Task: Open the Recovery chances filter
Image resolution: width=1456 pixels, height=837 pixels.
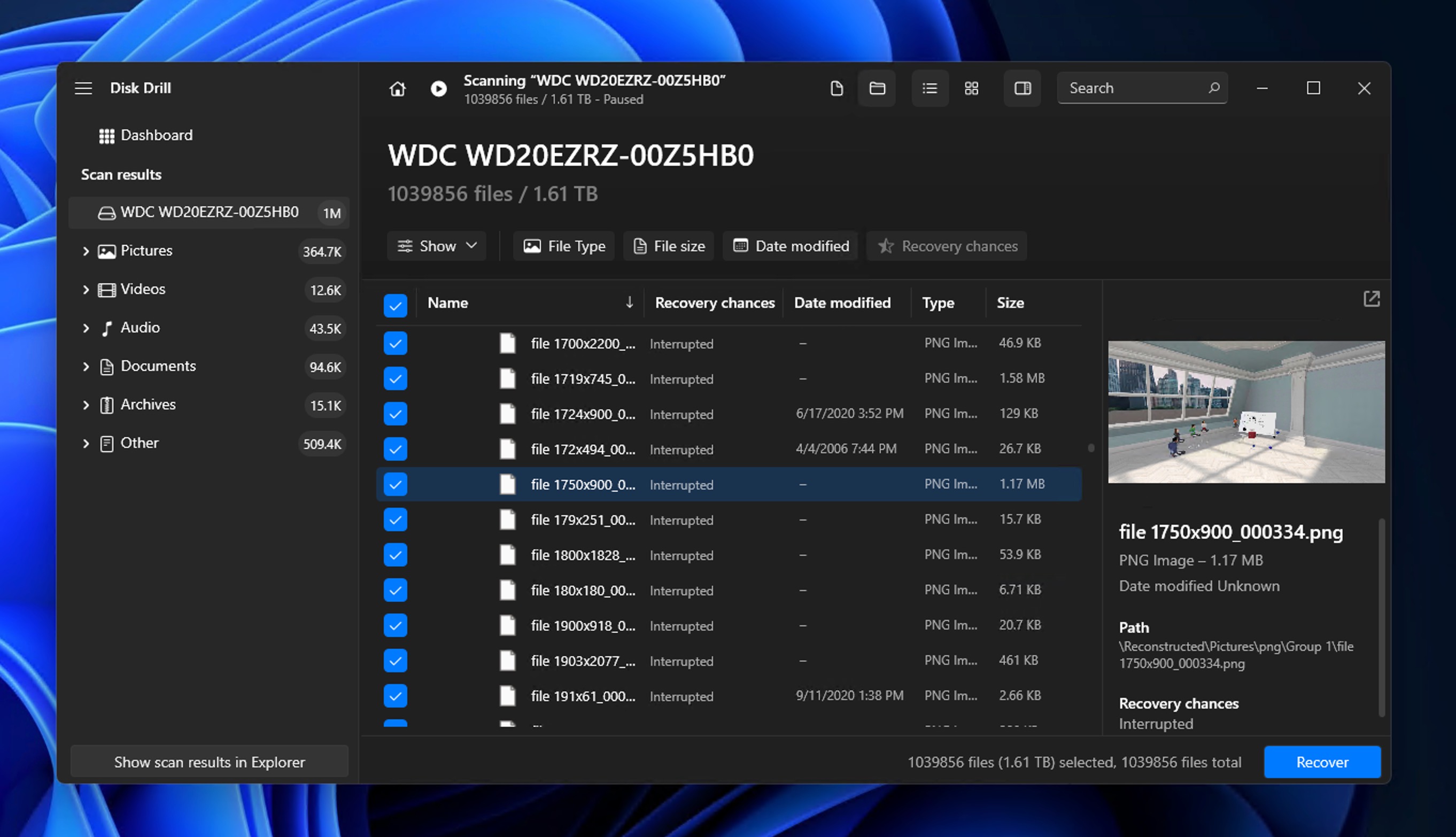Action: [947, 246]
